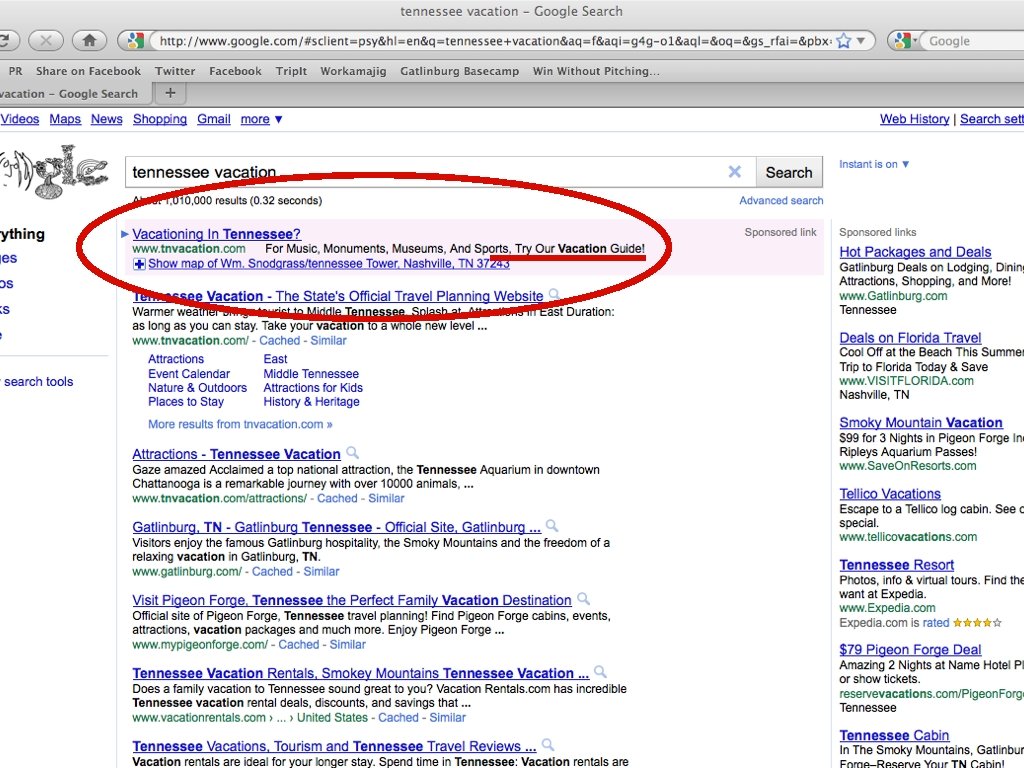Open Visit Pigeon Forge, Tennessee result
Image resolution: width=1024 pixels, height=768 pixels.
351,600
